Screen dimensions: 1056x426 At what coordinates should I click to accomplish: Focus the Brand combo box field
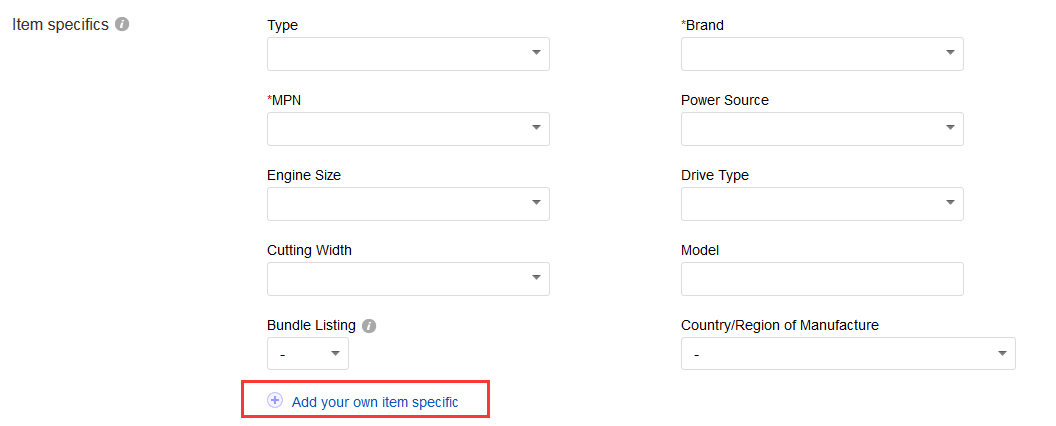click(x=809, y=53)
